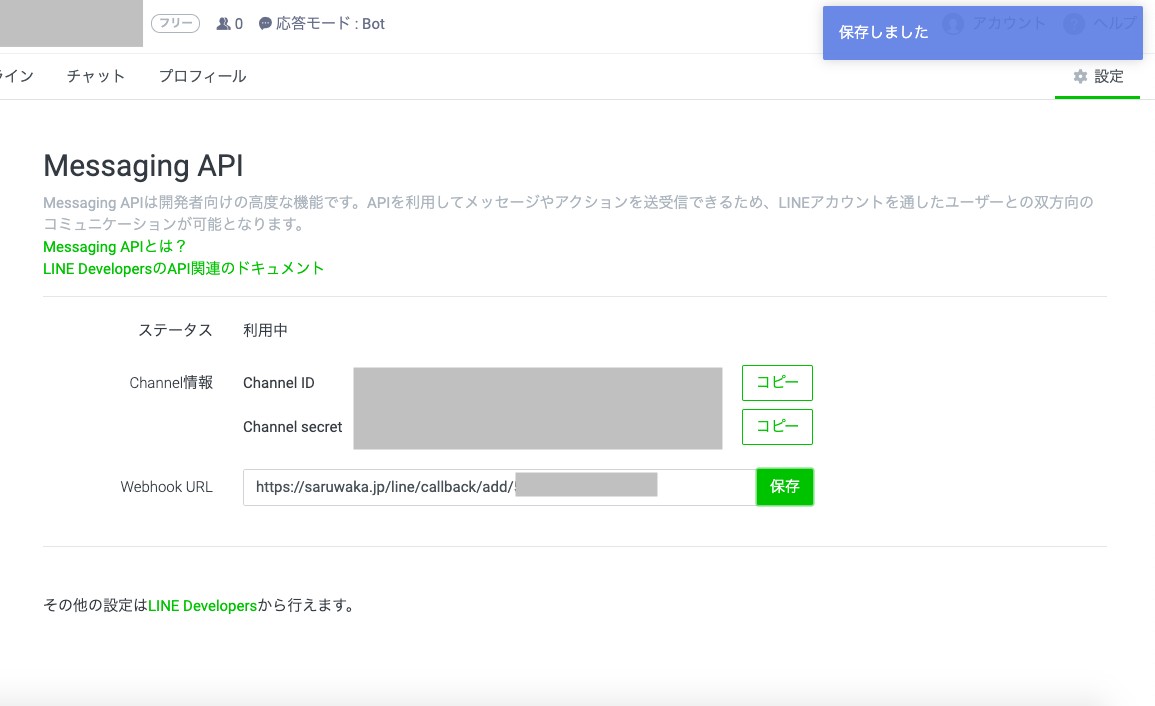Open LINE Developers link at bottom
The width and height of the screenshot is (1155, 706).
coord(203,606)
